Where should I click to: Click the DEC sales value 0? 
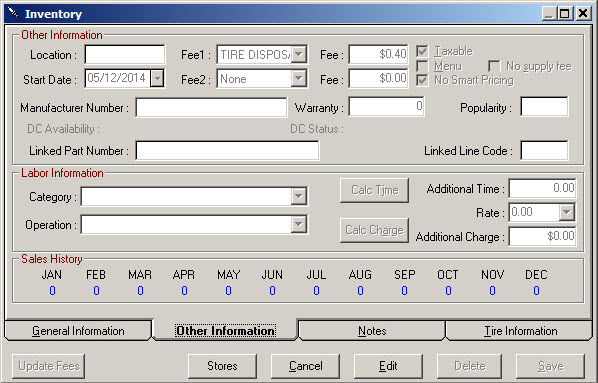536,291
